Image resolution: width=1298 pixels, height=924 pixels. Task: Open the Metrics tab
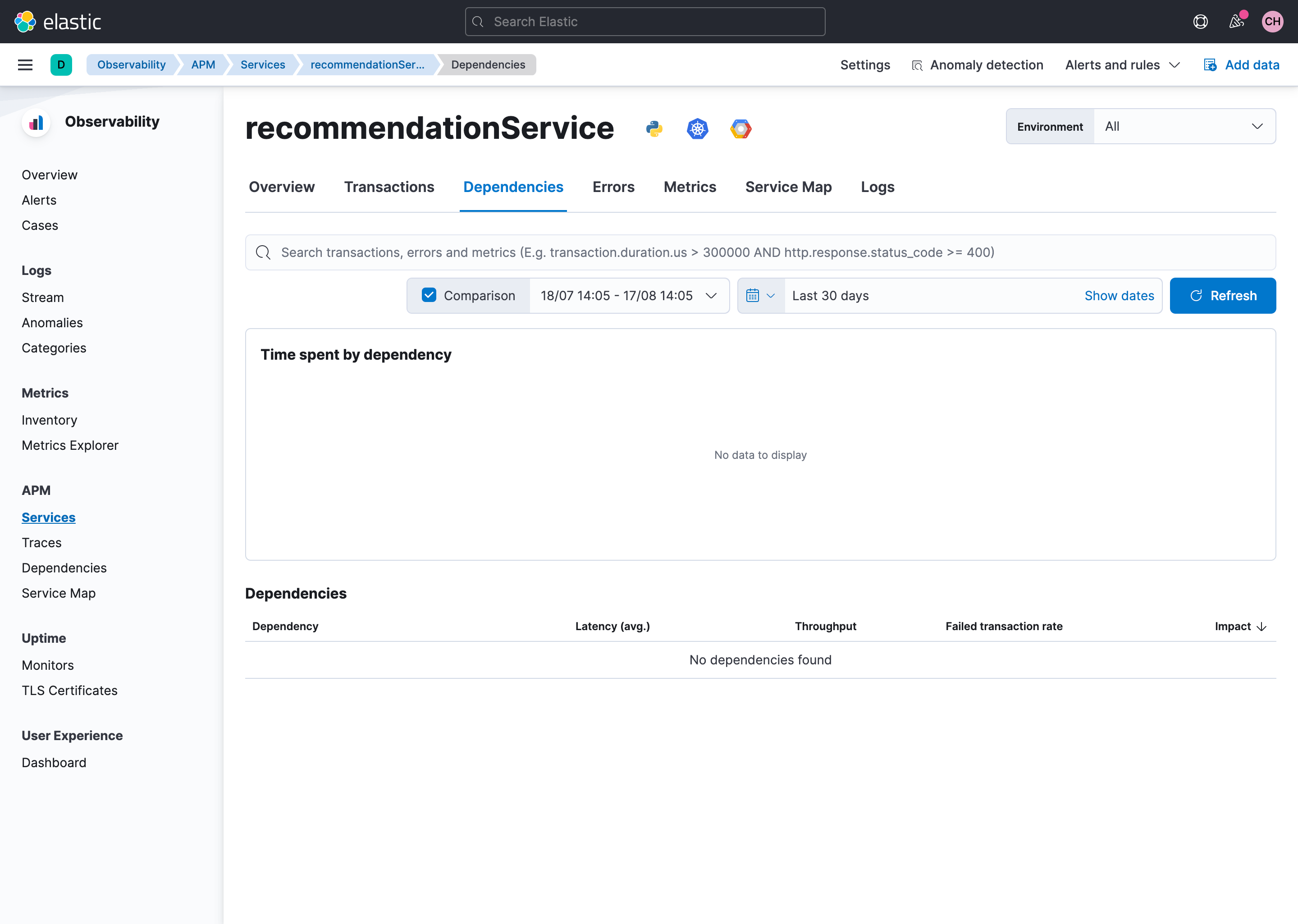pyautogui.click(x=690, y=187)
